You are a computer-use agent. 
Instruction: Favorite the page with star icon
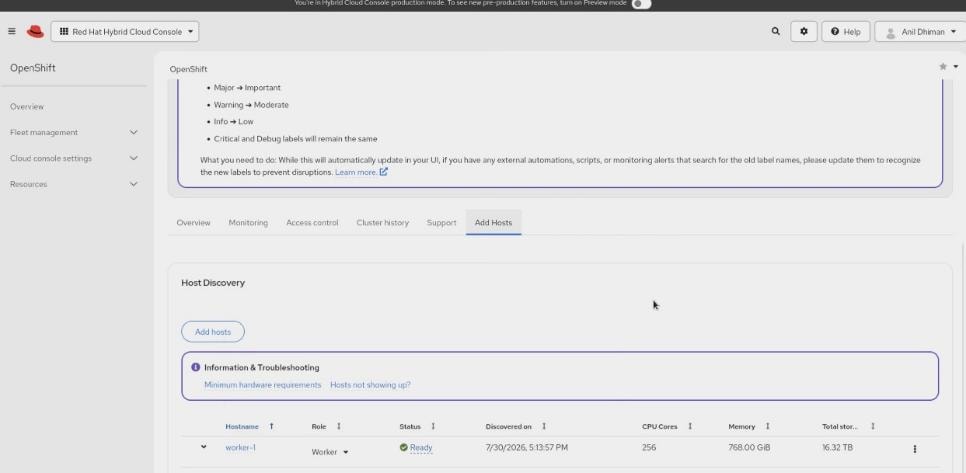tap(943, 67)
